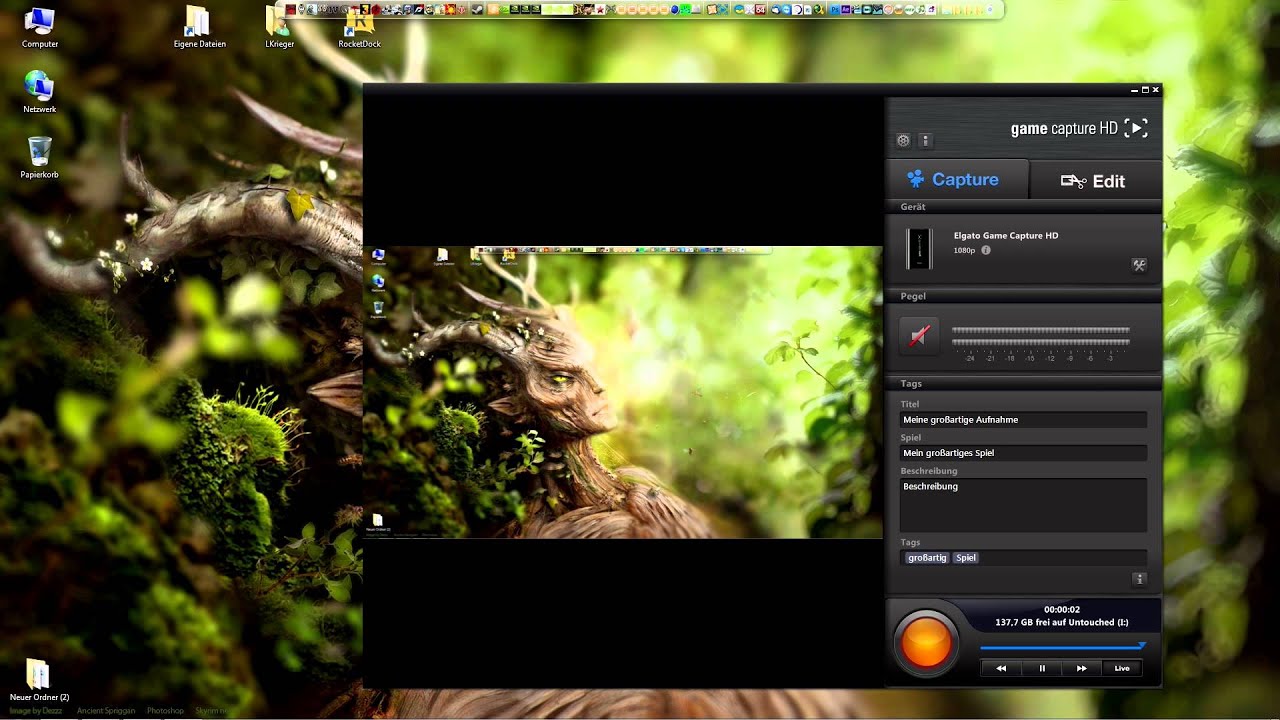The height and width of the screenshot is (720, 1280).
Task: Select the 'Spiel' tag chip
Action: point(966,558)
